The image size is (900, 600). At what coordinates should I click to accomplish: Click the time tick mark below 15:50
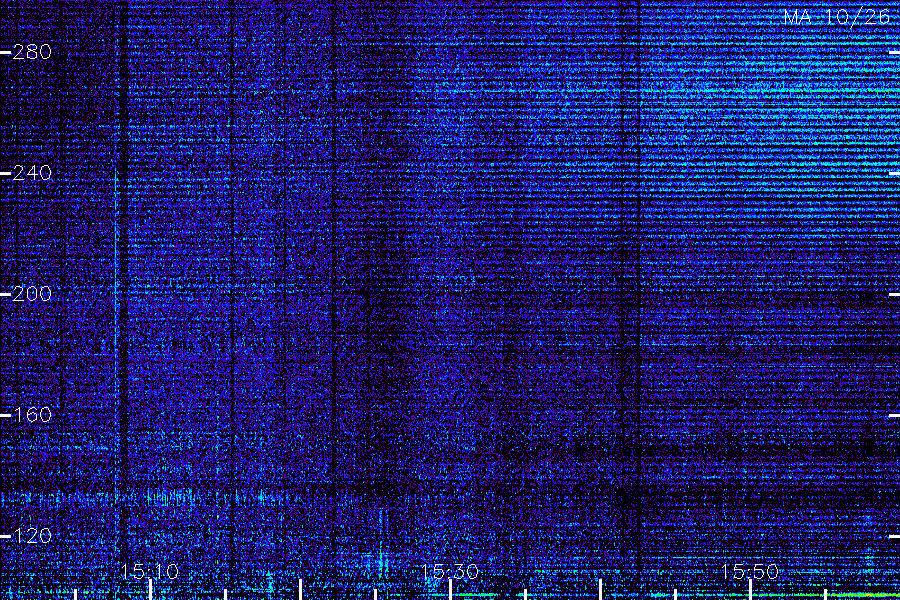751,590
